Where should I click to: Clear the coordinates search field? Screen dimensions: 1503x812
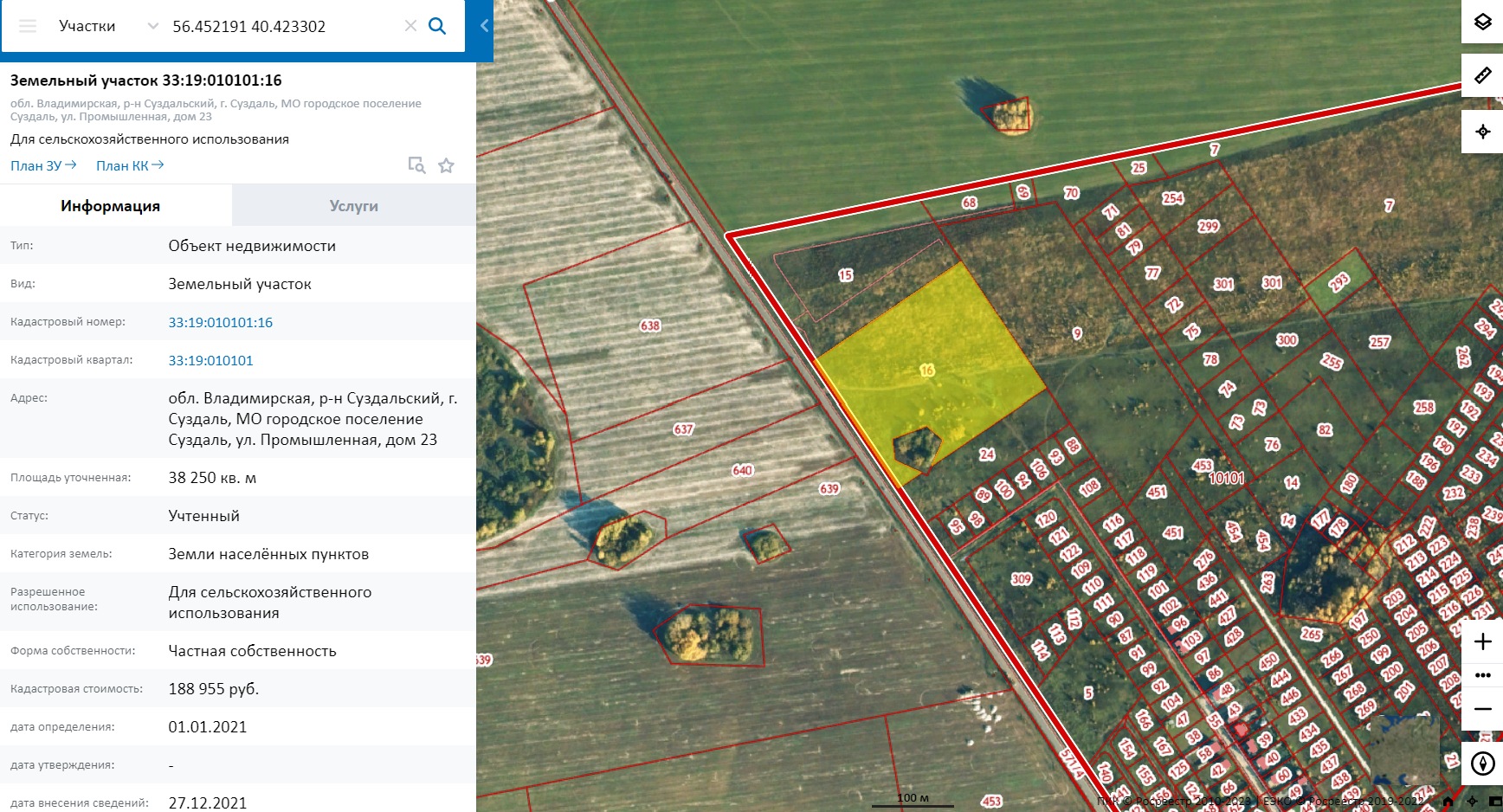(x=410, y=26)
